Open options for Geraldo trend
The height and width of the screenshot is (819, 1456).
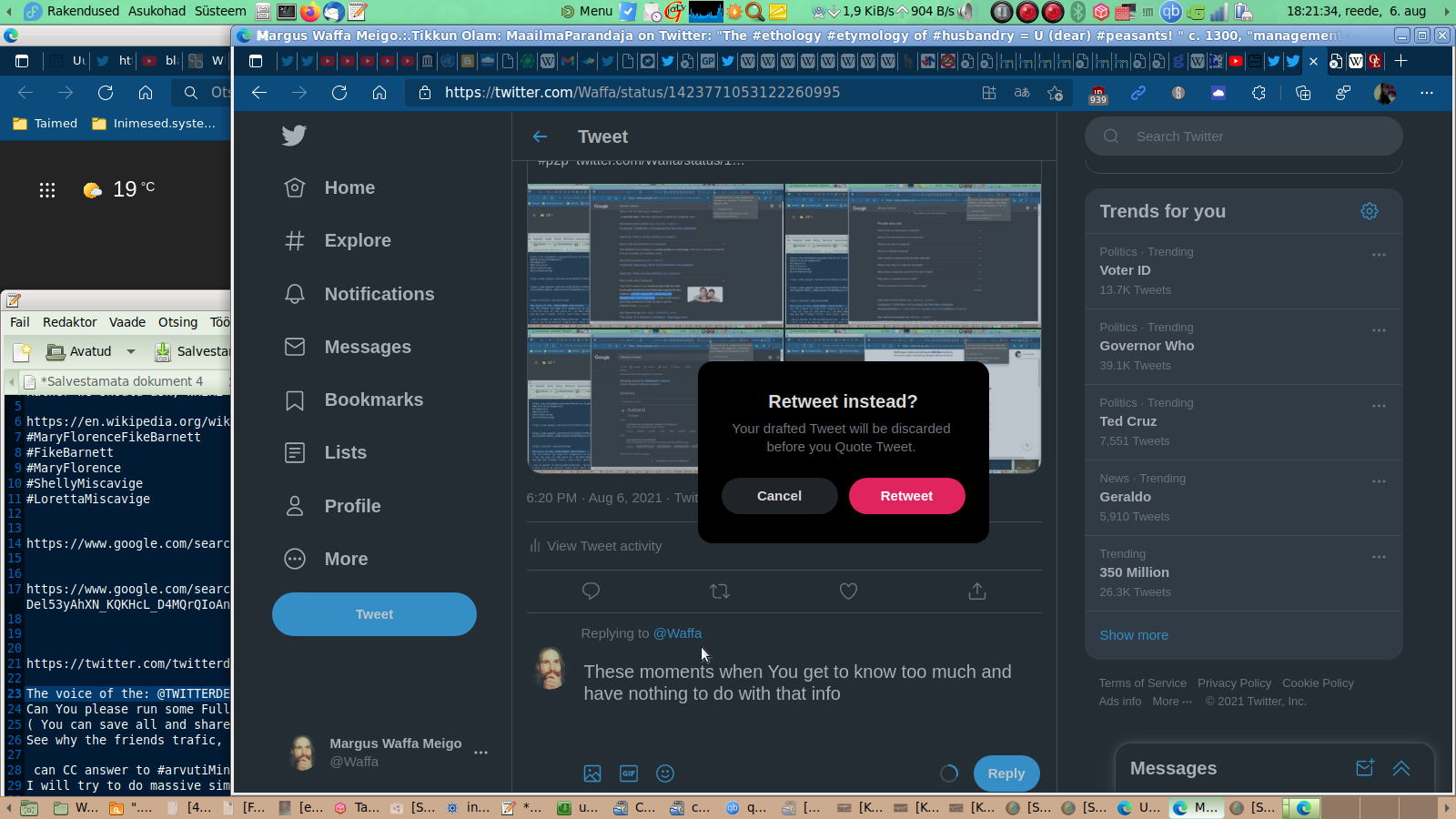[x=1379, y=481]
